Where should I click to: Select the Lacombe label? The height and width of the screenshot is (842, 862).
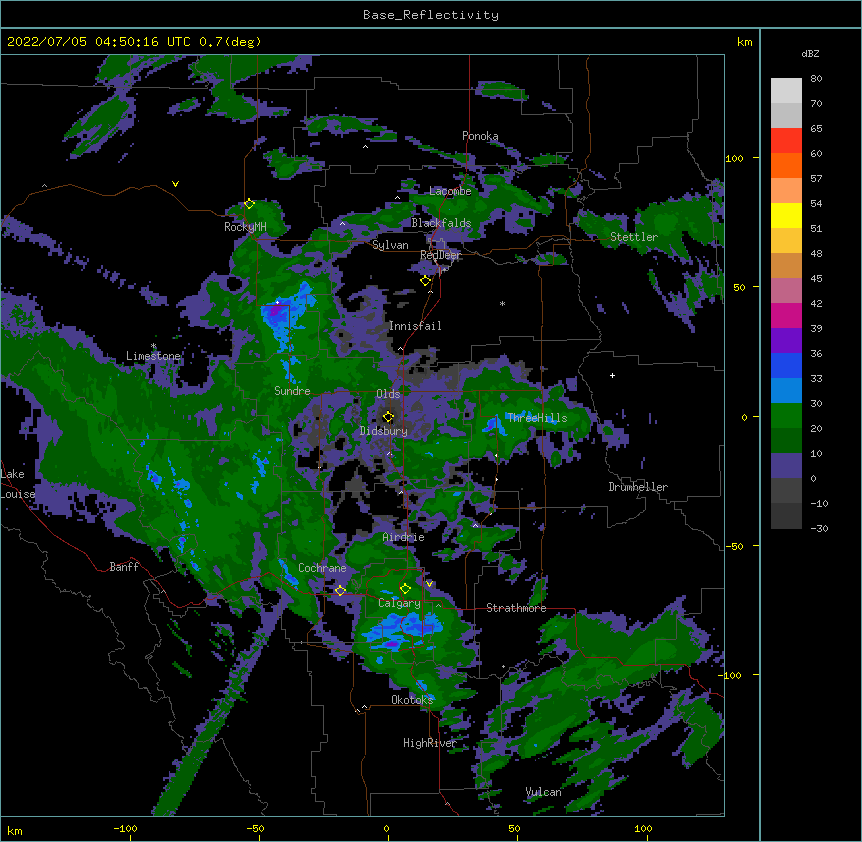[x=450, y=191]
